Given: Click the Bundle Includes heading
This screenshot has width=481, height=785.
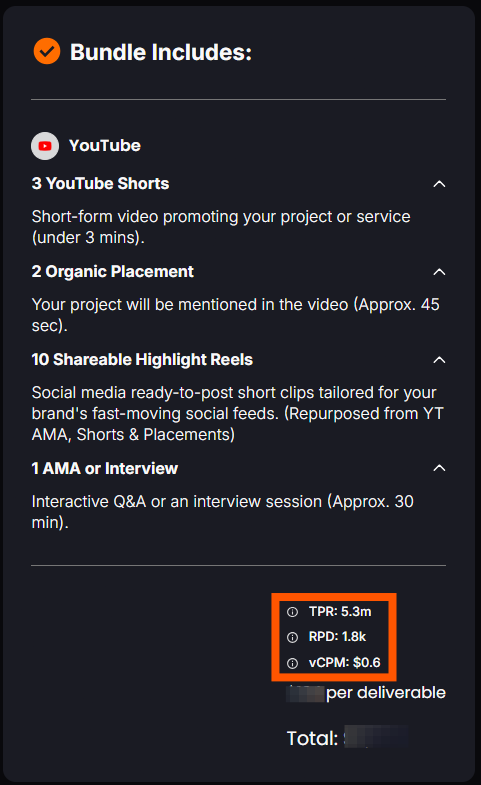Looking at the screenshot, I should coord(161,52).
